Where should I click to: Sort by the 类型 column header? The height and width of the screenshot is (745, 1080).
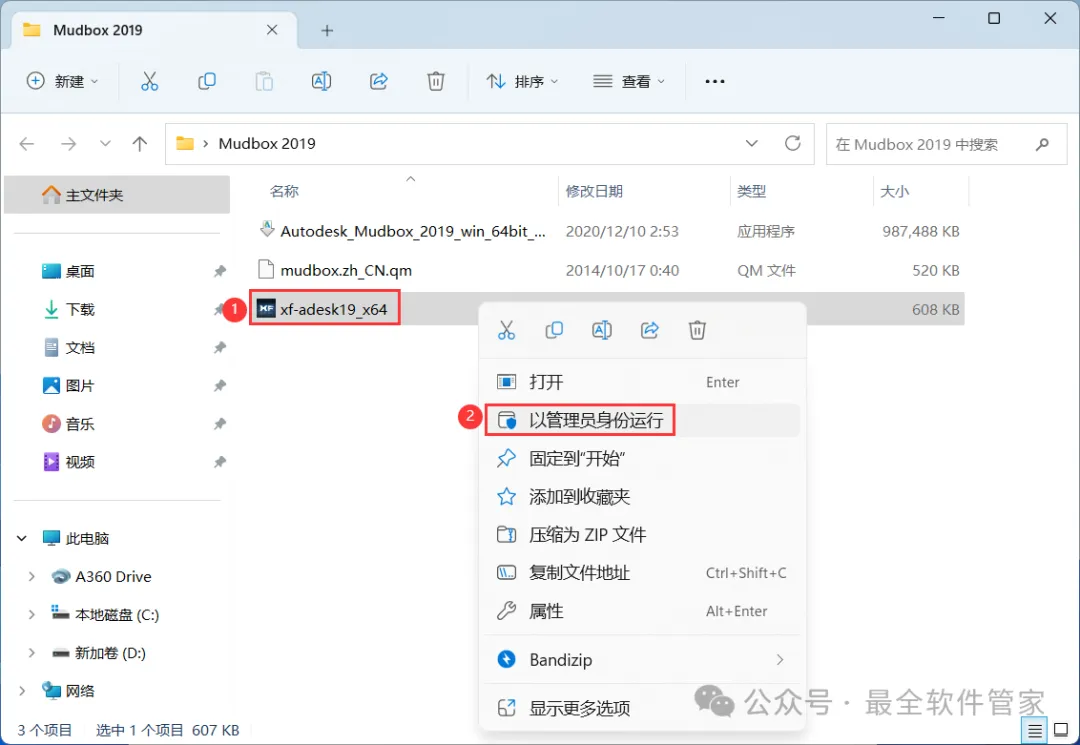click(751, 191)
